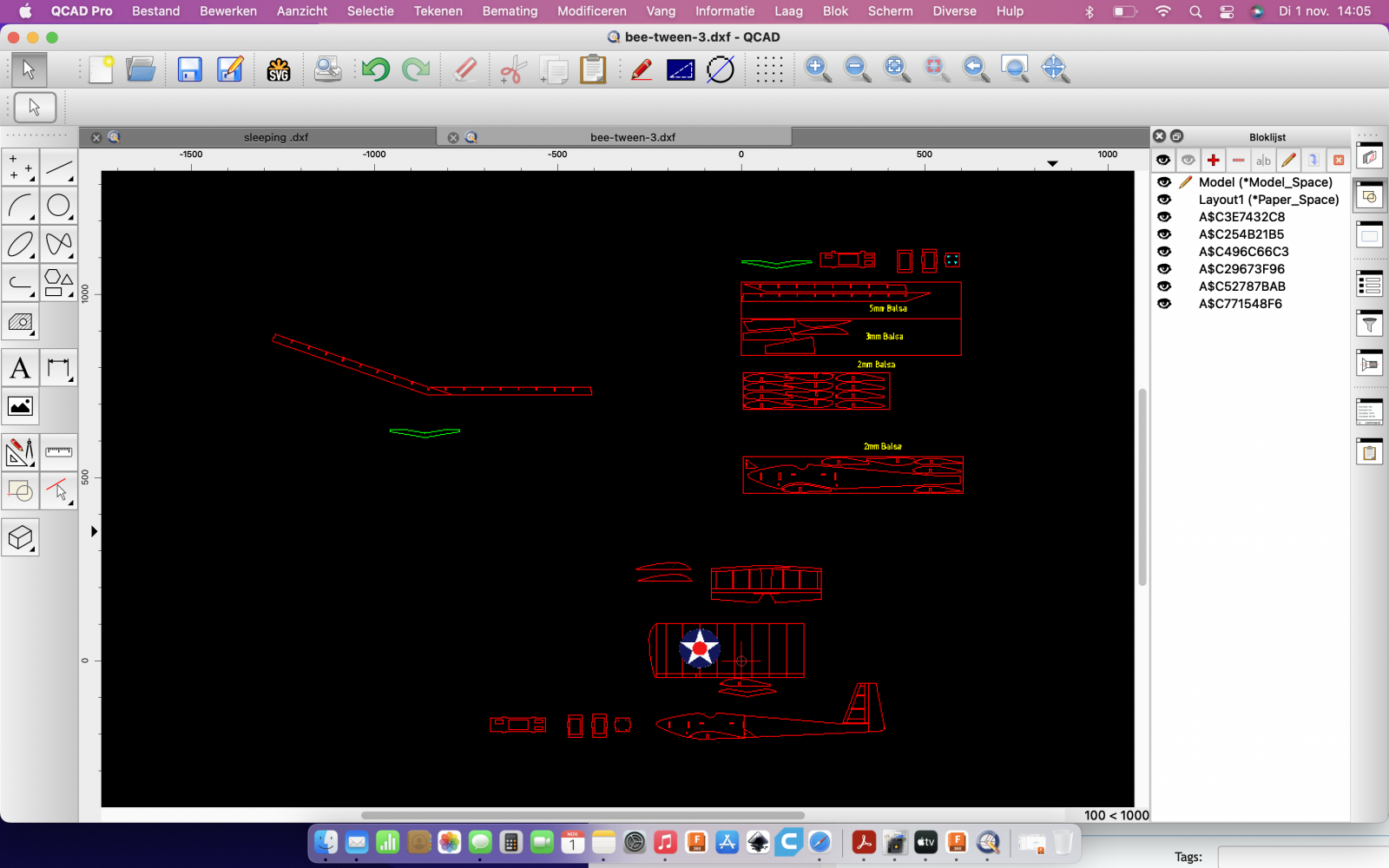1389x868 pixels.
Task: Open a drawing with the folder icon
Action: 141,69
